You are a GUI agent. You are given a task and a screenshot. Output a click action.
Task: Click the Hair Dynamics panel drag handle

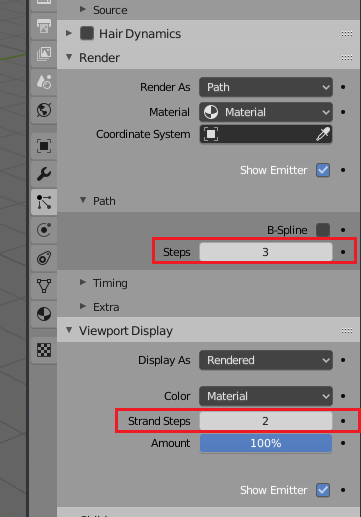(347, 34)
